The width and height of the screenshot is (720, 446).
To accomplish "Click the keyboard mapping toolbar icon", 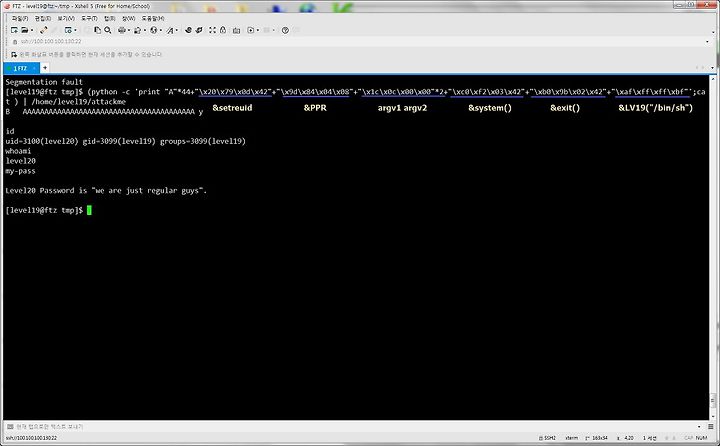I will 236,30.
